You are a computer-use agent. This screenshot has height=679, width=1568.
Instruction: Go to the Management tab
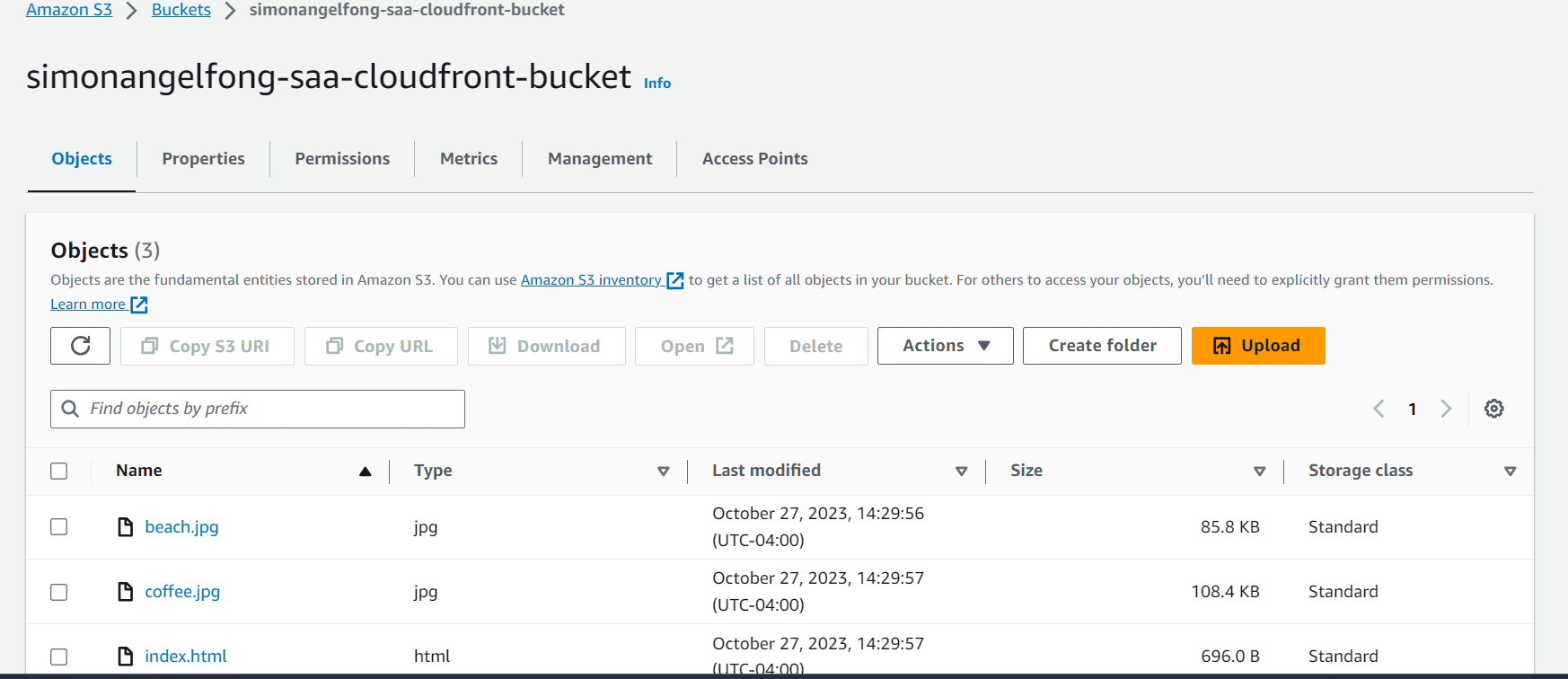(x=600, y=159)
